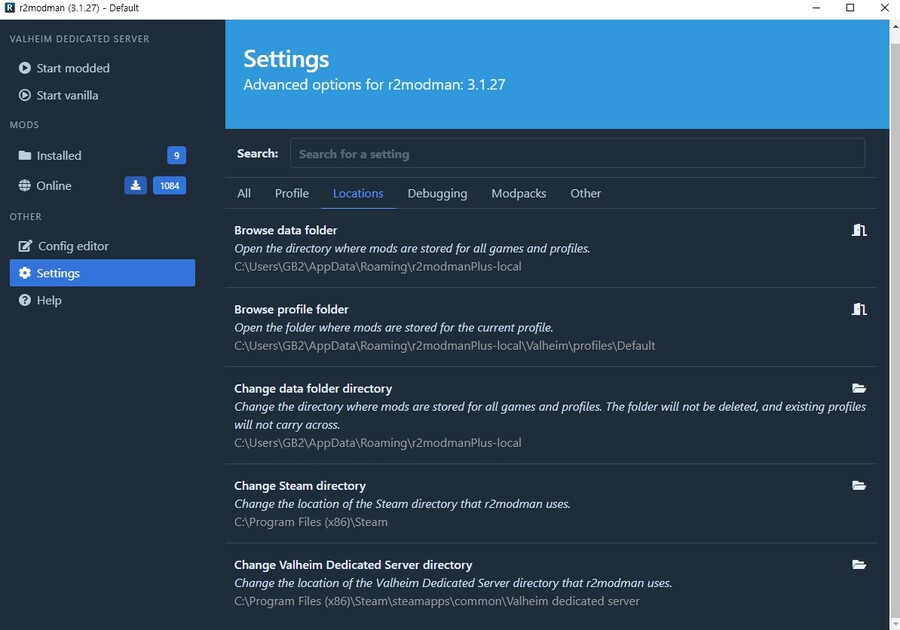Screen dimensions: 900x630
Task: Open the Modpacks tab
Action: coord(519,193)
